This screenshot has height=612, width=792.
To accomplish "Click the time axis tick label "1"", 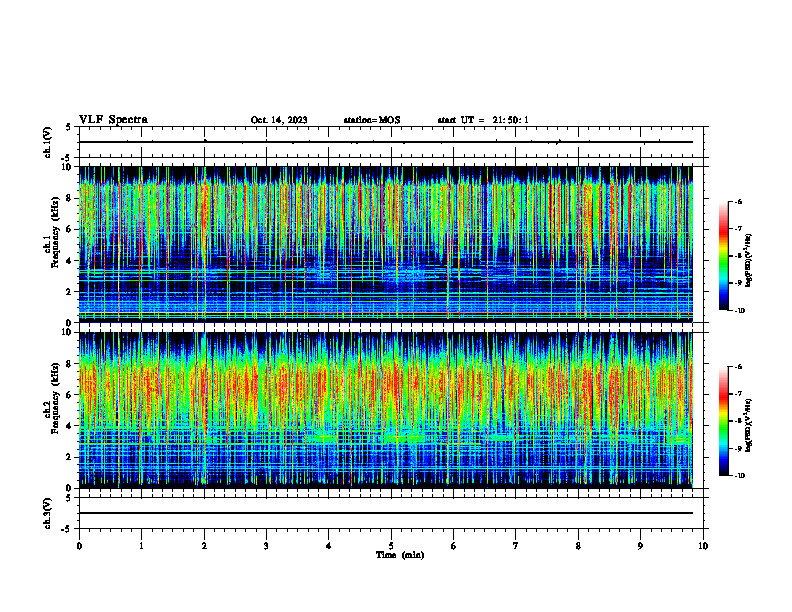I will (x=141, y=546).
